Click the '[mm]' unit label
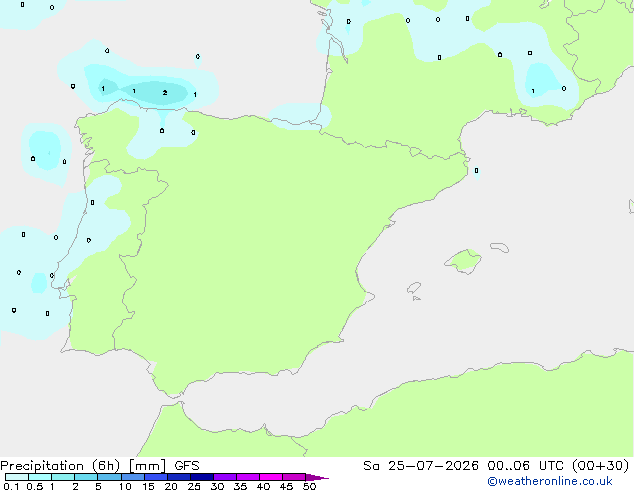 [147, 466]
